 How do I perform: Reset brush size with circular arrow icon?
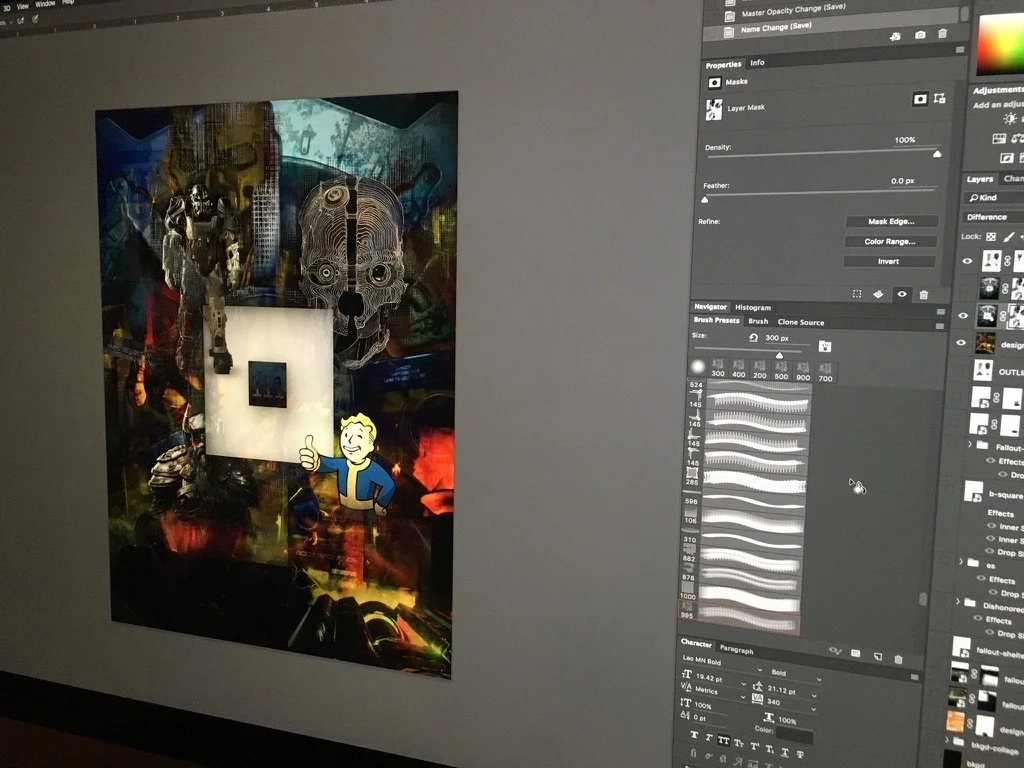click(x=753, y=338)
